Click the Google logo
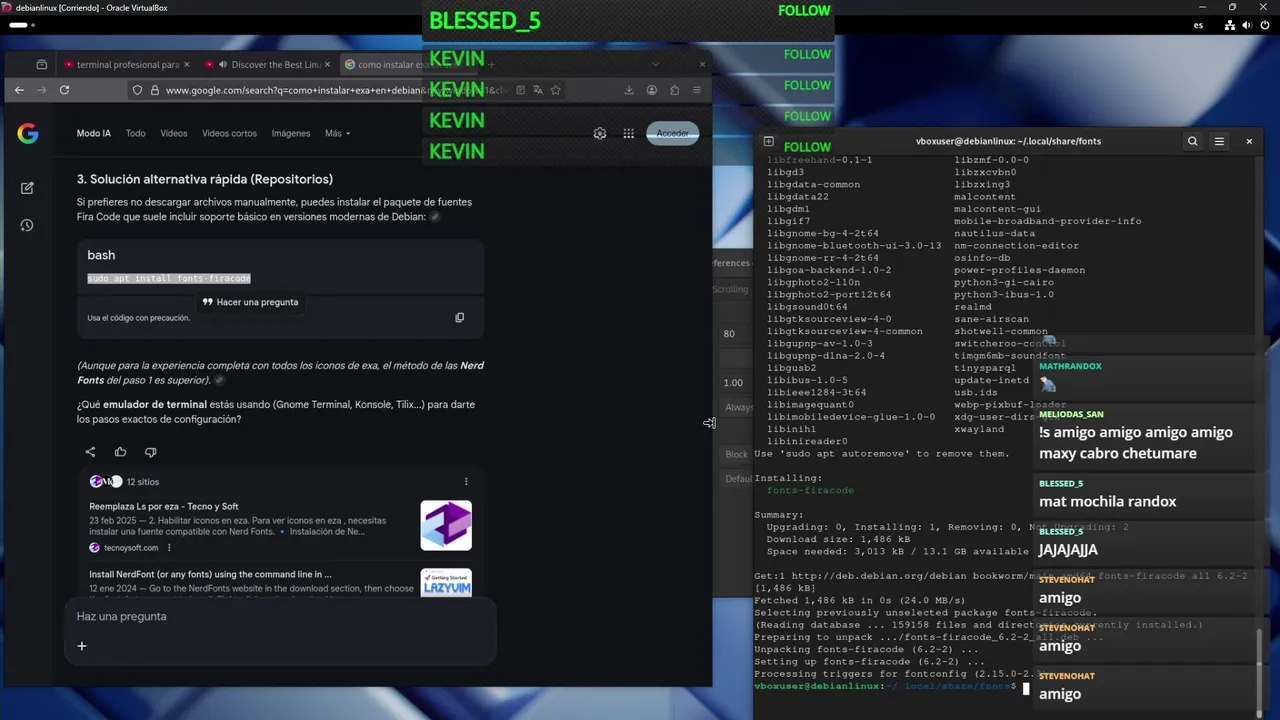Image resolution: width=1280 pixels, height=720 pixels. 28,133
